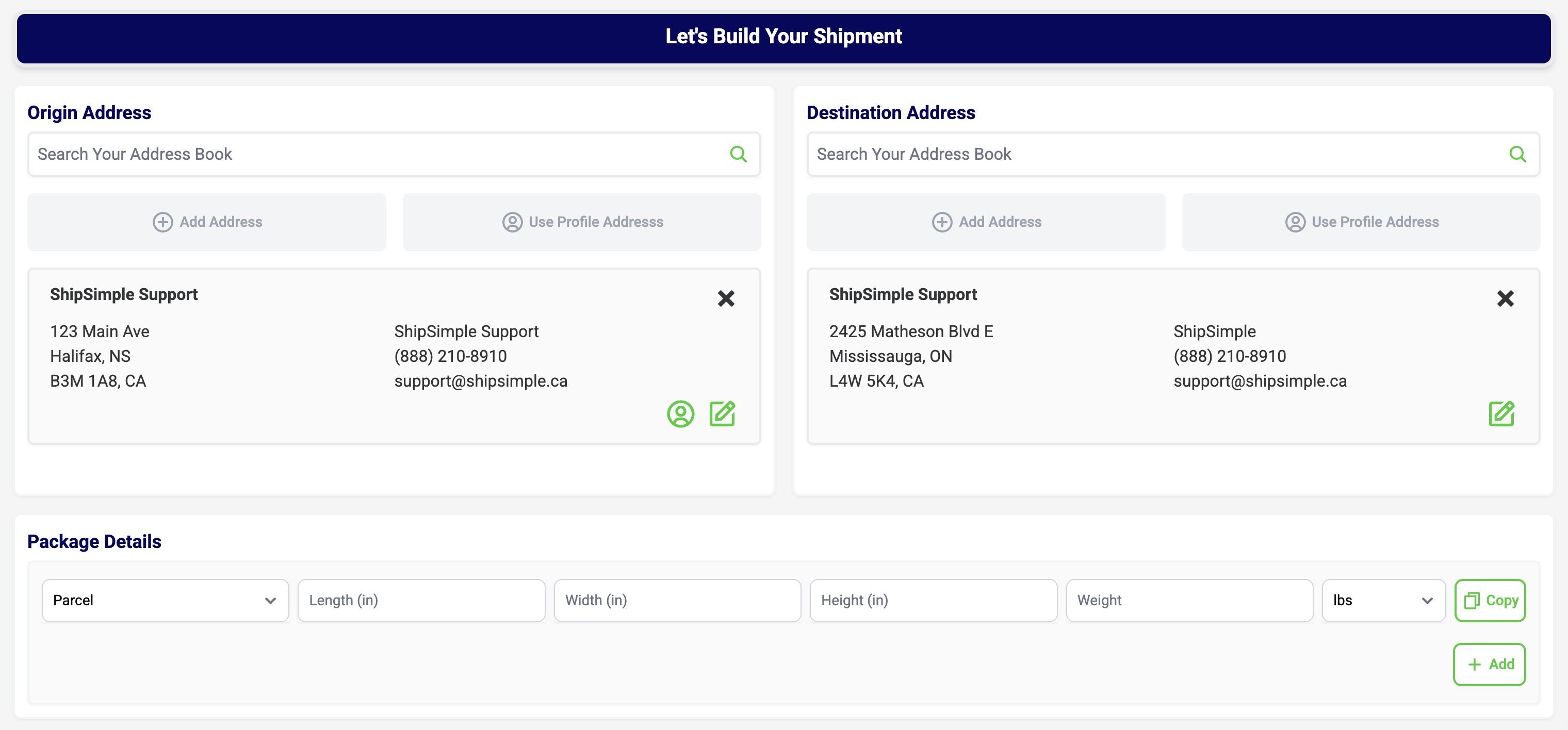Use Profile Address for the origin
The width and height of the screenshot is (1568, 730).
point(582,222)
